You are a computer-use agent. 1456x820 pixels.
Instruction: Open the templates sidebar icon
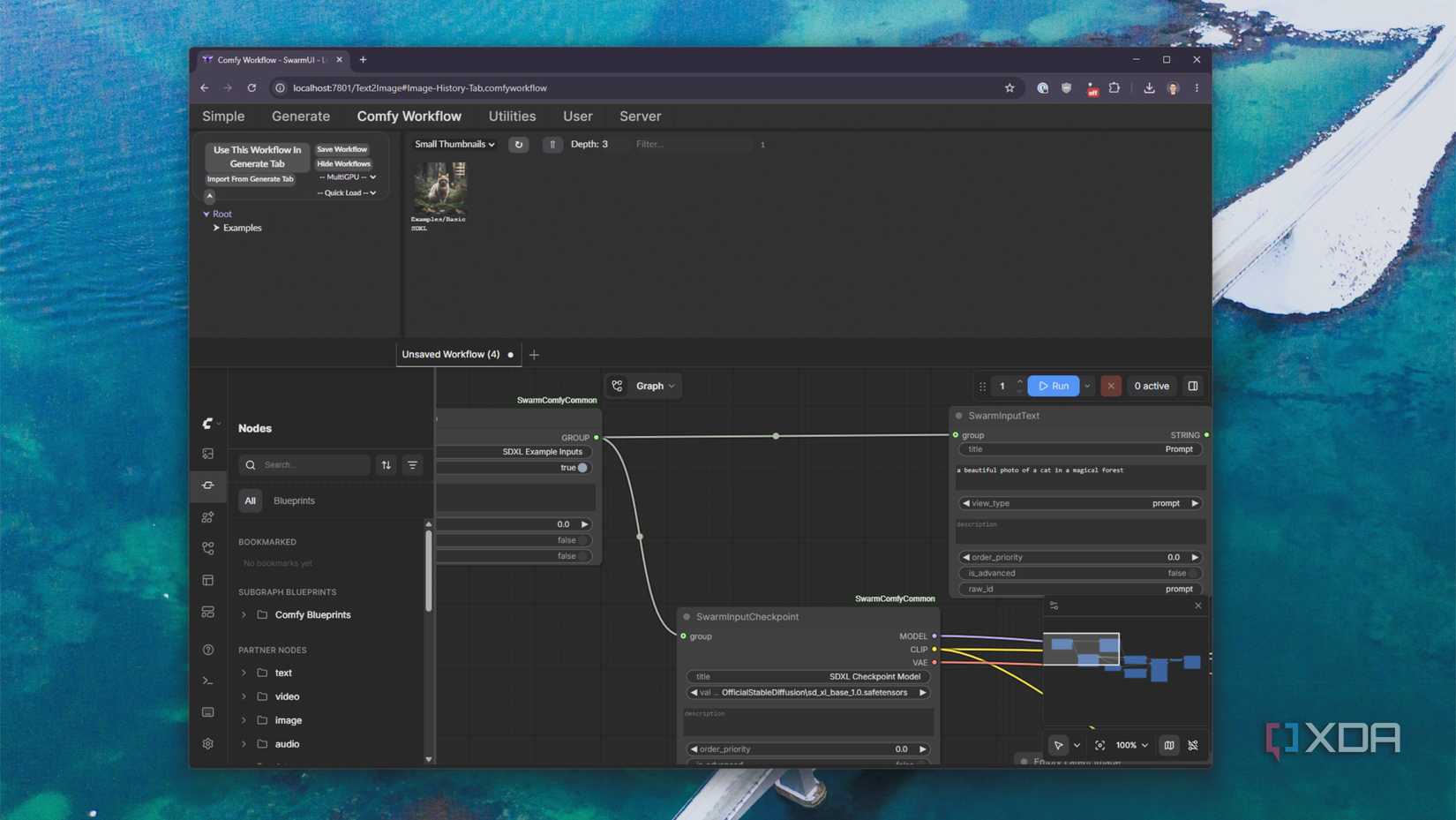tap(208, 580)
